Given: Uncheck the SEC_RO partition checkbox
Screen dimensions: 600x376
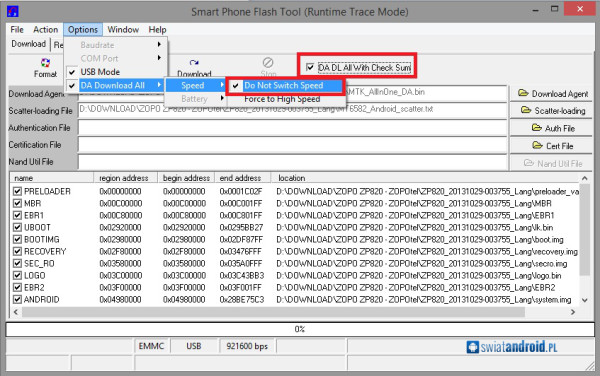Looking at the screenshot, I should click(x=17, y=264).
